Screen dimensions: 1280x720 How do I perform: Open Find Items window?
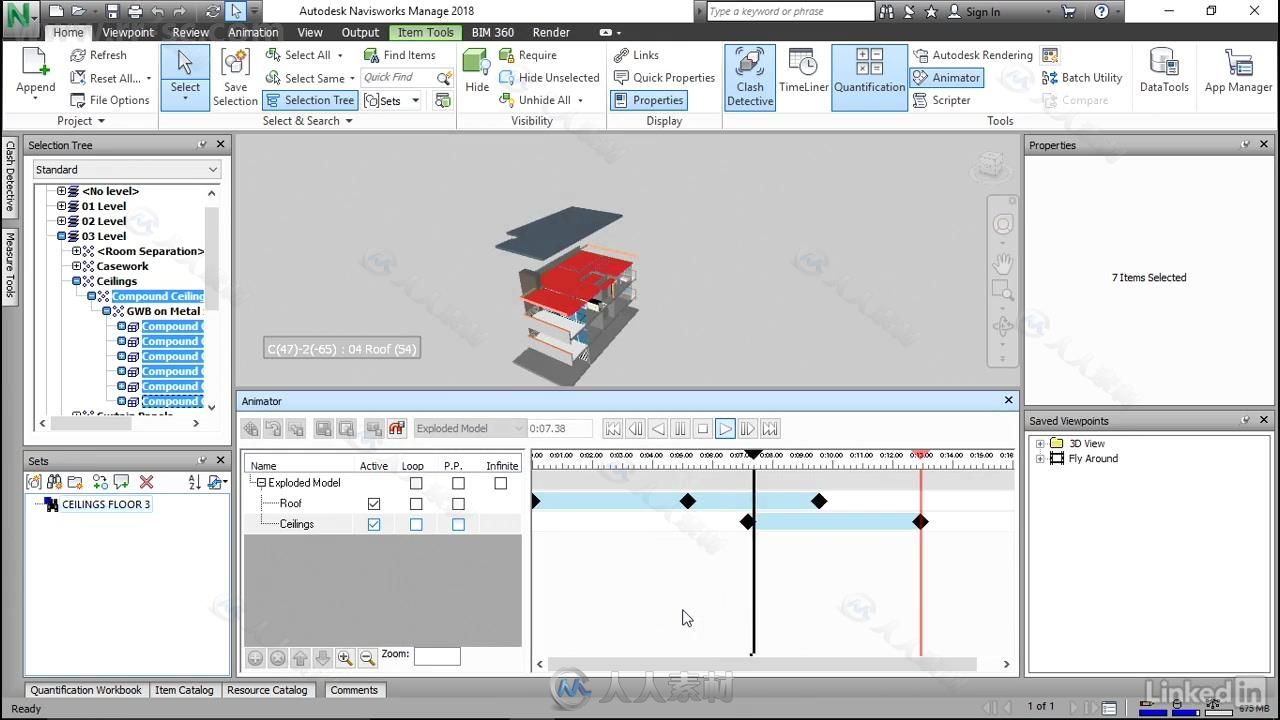[399, 55]
